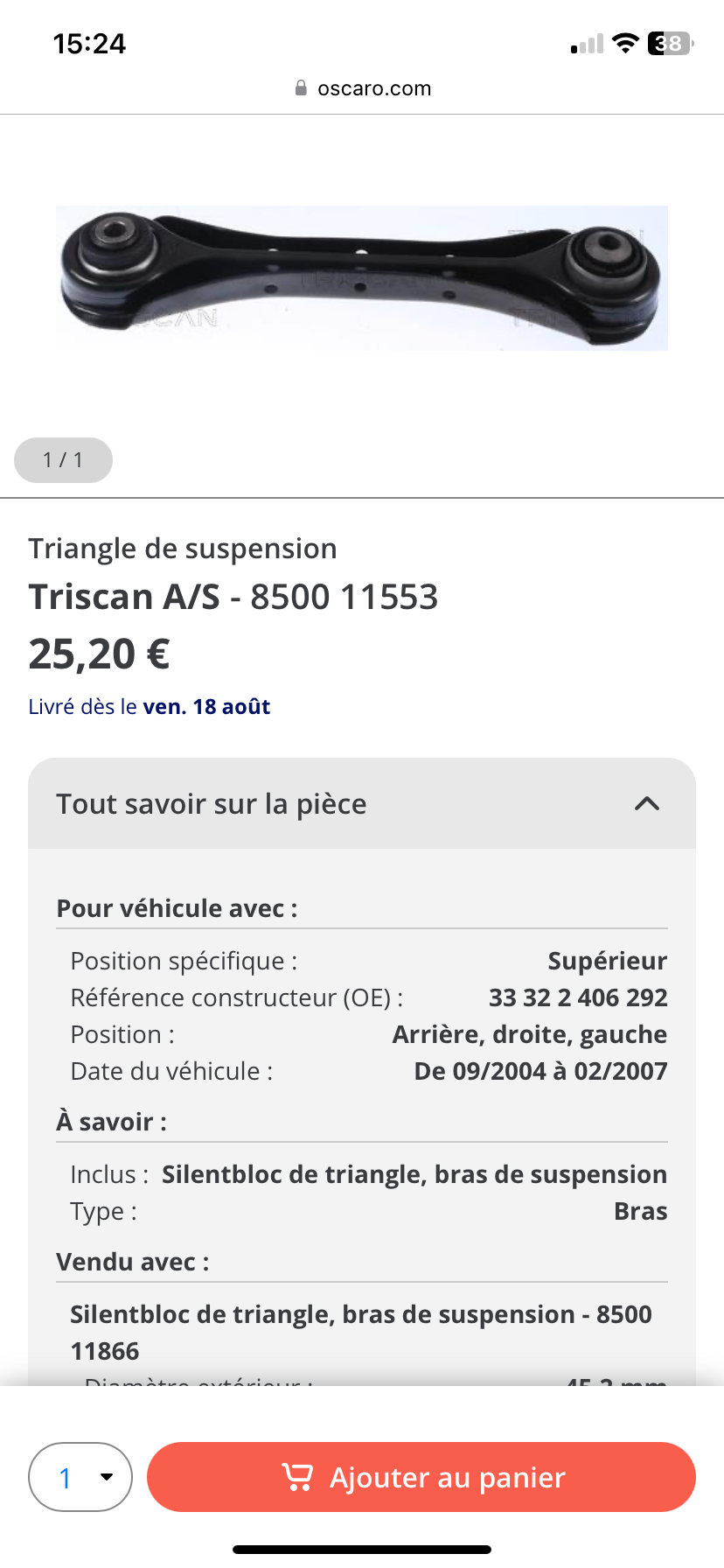Tap the oscaro.com address bar
Image resolution: width=724 pixels, height=1568 pixels.
click(374, 88)
